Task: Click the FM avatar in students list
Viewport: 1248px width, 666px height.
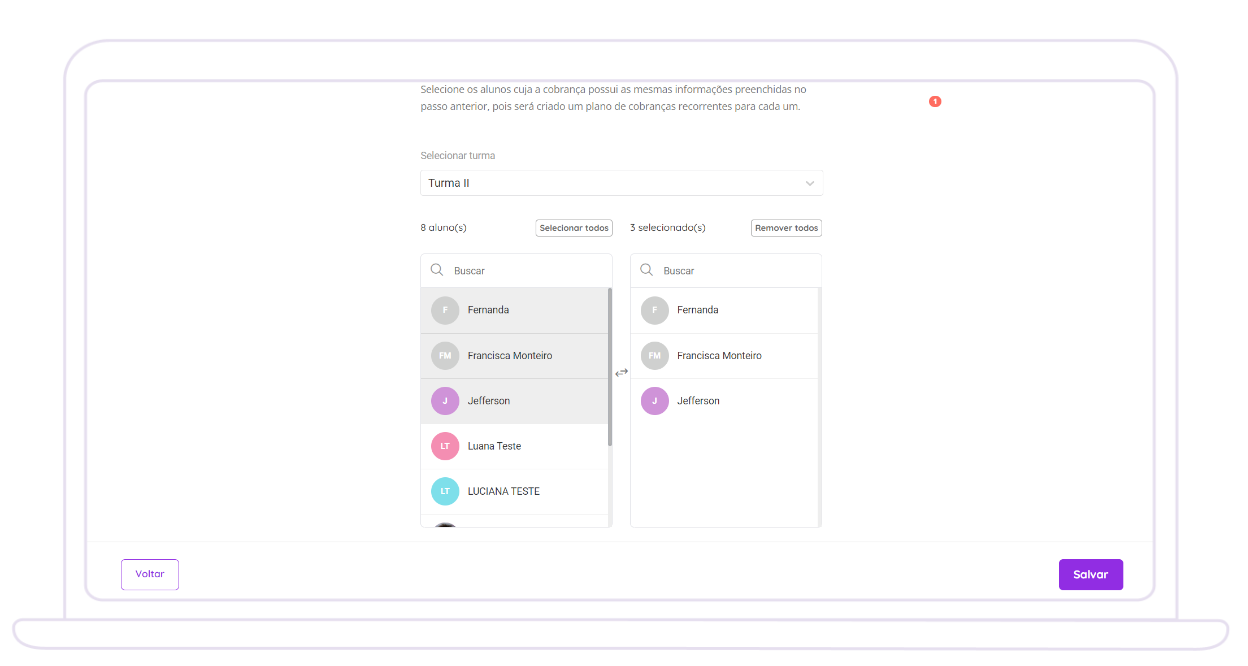Action: [x=445, y=356]
